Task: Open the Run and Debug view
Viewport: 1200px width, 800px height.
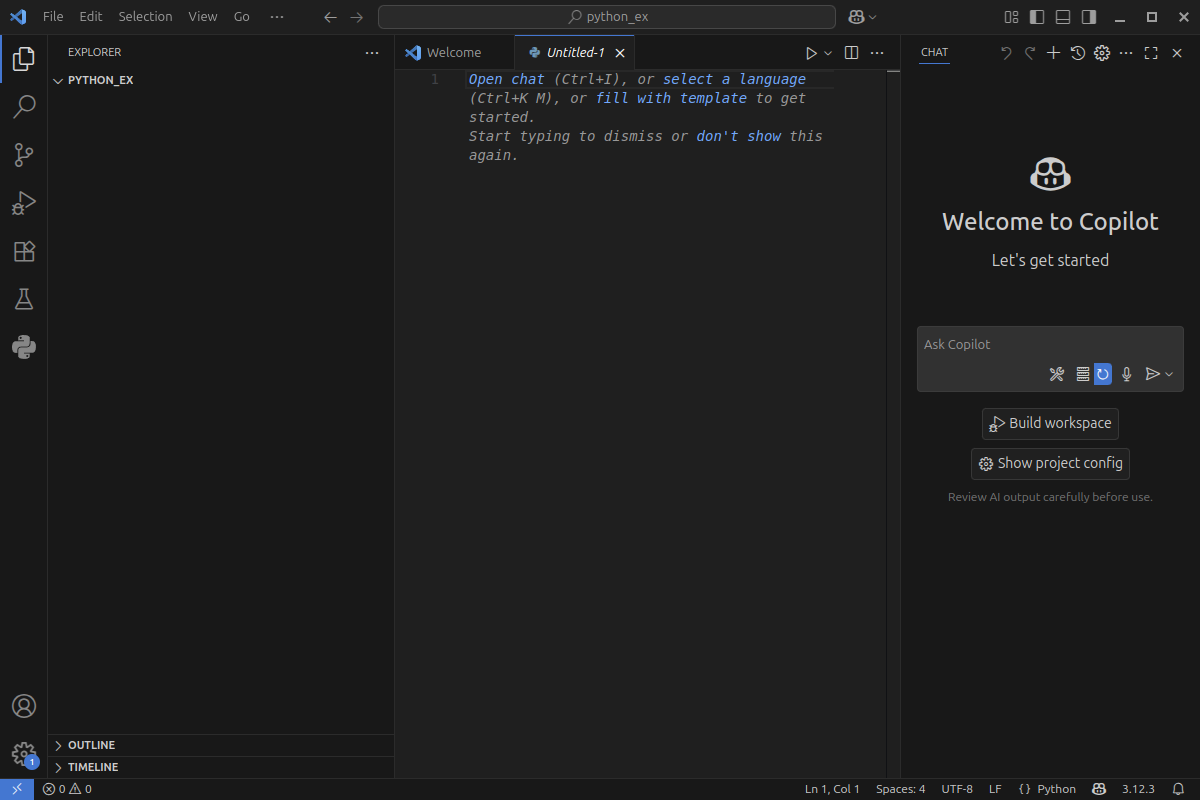Action: [24, 203]
